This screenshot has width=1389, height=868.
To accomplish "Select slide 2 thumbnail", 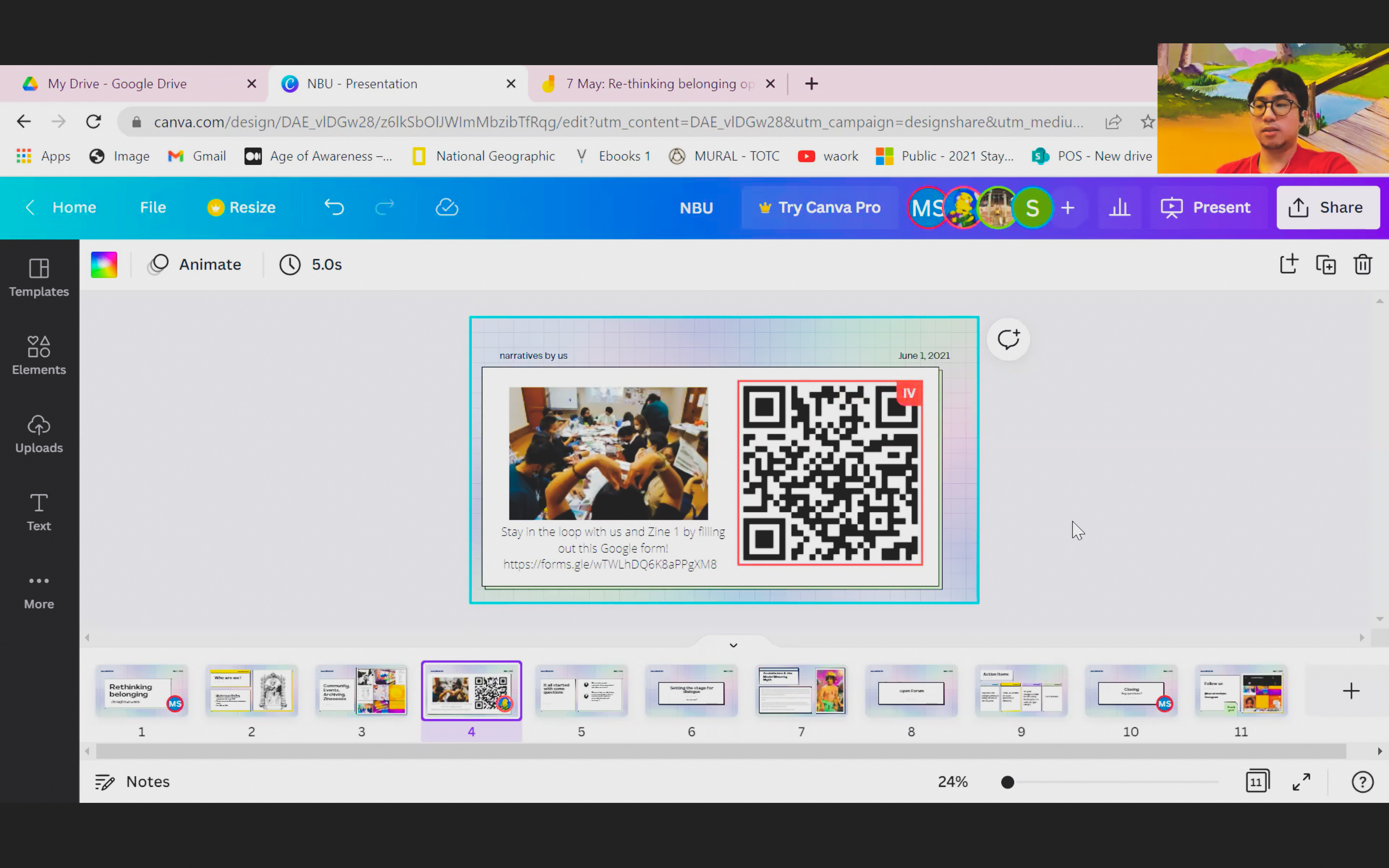I will click(x=251, y=691).
